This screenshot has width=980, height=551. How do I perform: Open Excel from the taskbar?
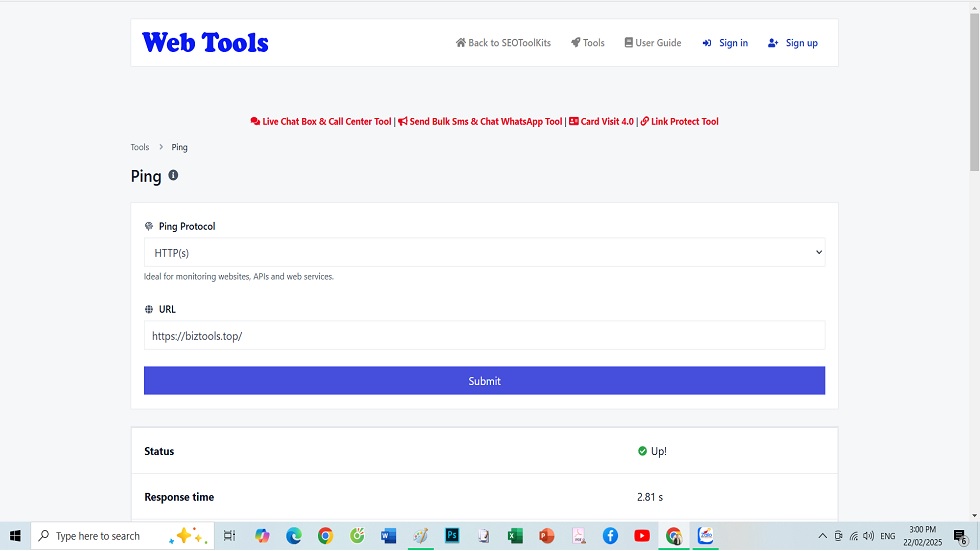pyautogui.click(x=515, y=536)
